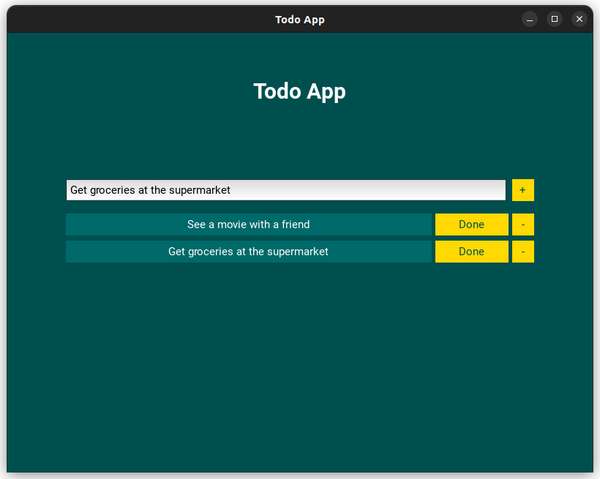Click the minus button in the last task row
600x479 pixels.
pyautogui.click(x=523, y=252)
